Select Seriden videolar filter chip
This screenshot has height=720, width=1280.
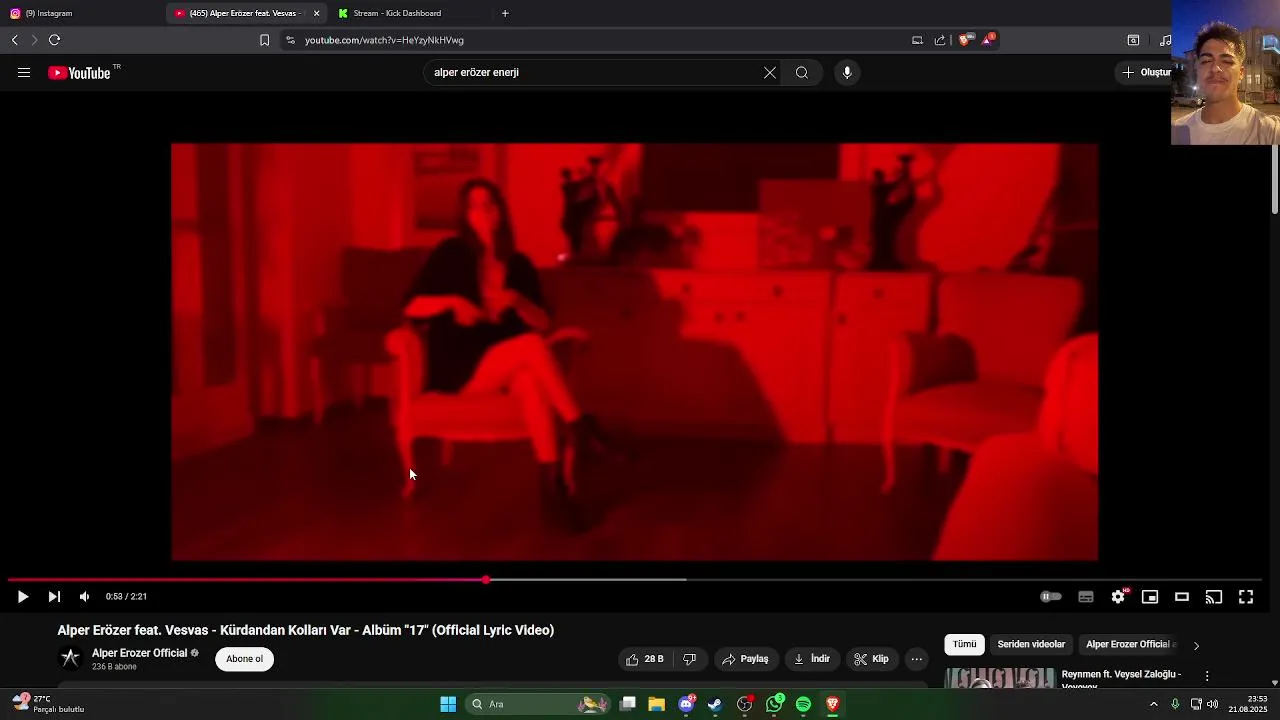pos(1031,645)
